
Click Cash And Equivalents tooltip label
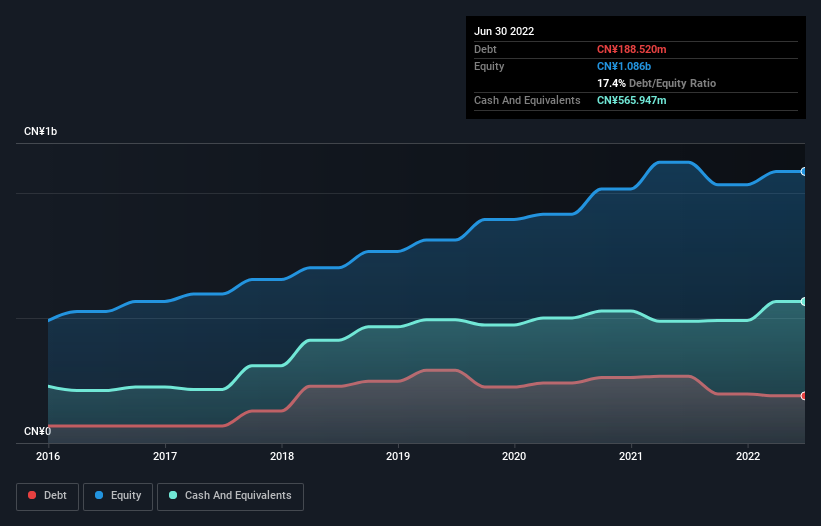click(x=527, y=100)
